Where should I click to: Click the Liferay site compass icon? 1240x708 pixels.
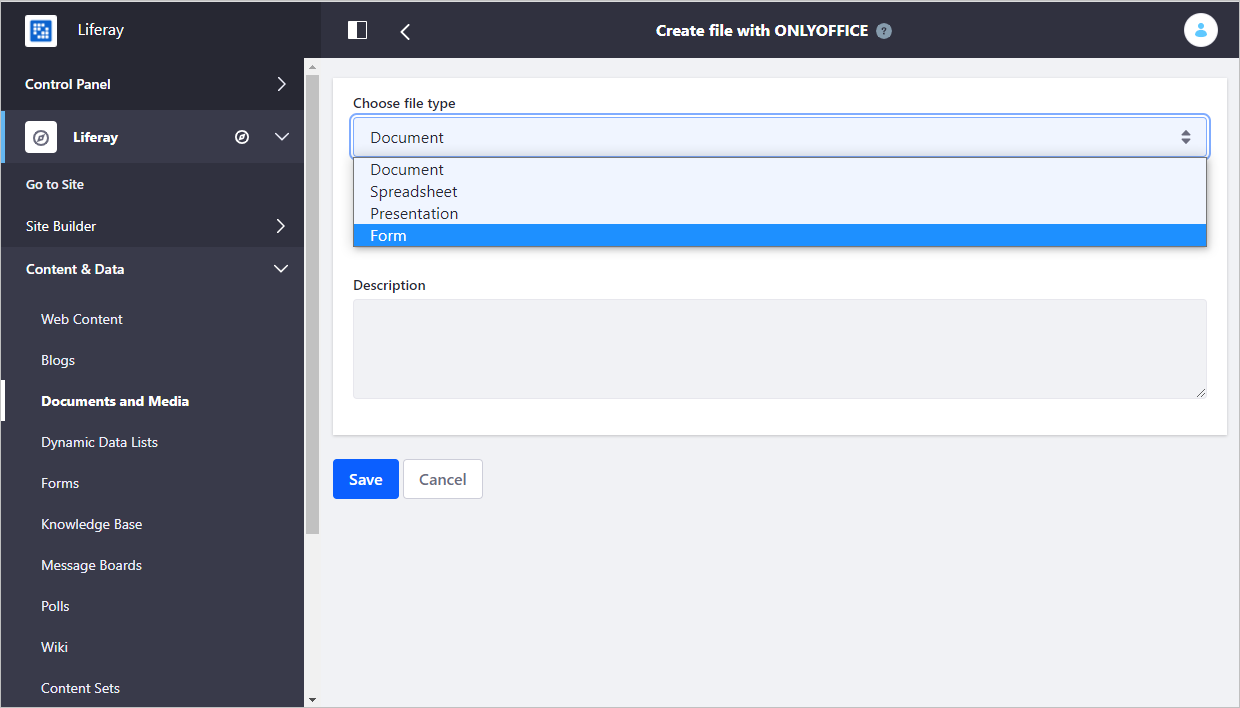click(x=41, y=137)
